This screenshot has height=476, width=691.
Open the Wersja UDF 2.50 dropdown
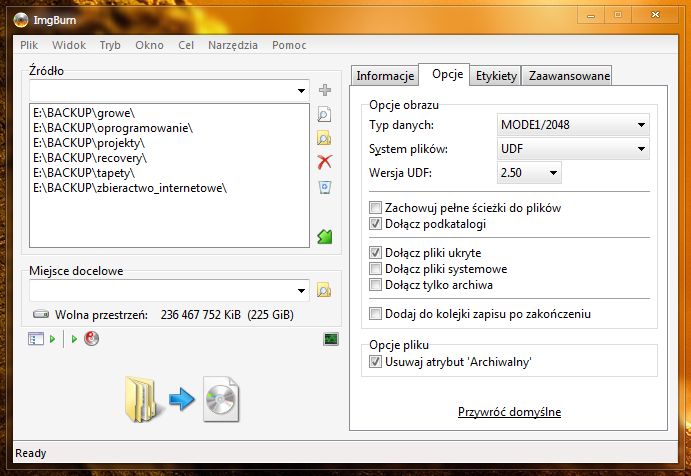pyautogui.click(x=529, y=172)
